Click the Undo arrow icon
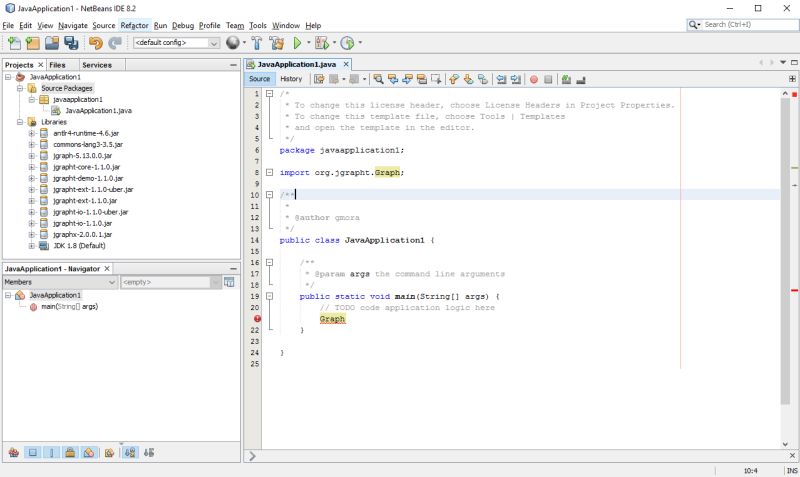The image size is (800, 477). coord(95,43)
